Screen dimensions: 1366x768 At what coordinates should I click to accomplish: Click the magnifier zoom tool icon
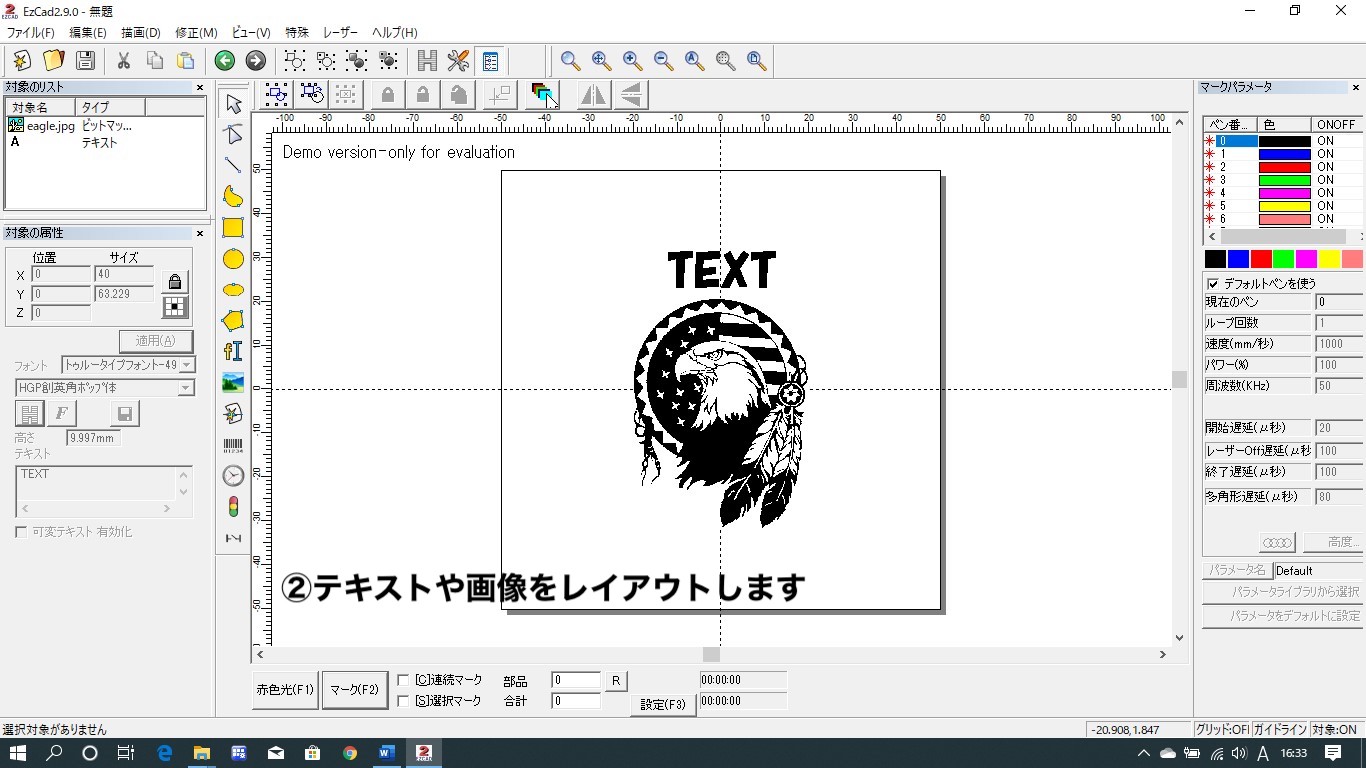coord(570,61)
